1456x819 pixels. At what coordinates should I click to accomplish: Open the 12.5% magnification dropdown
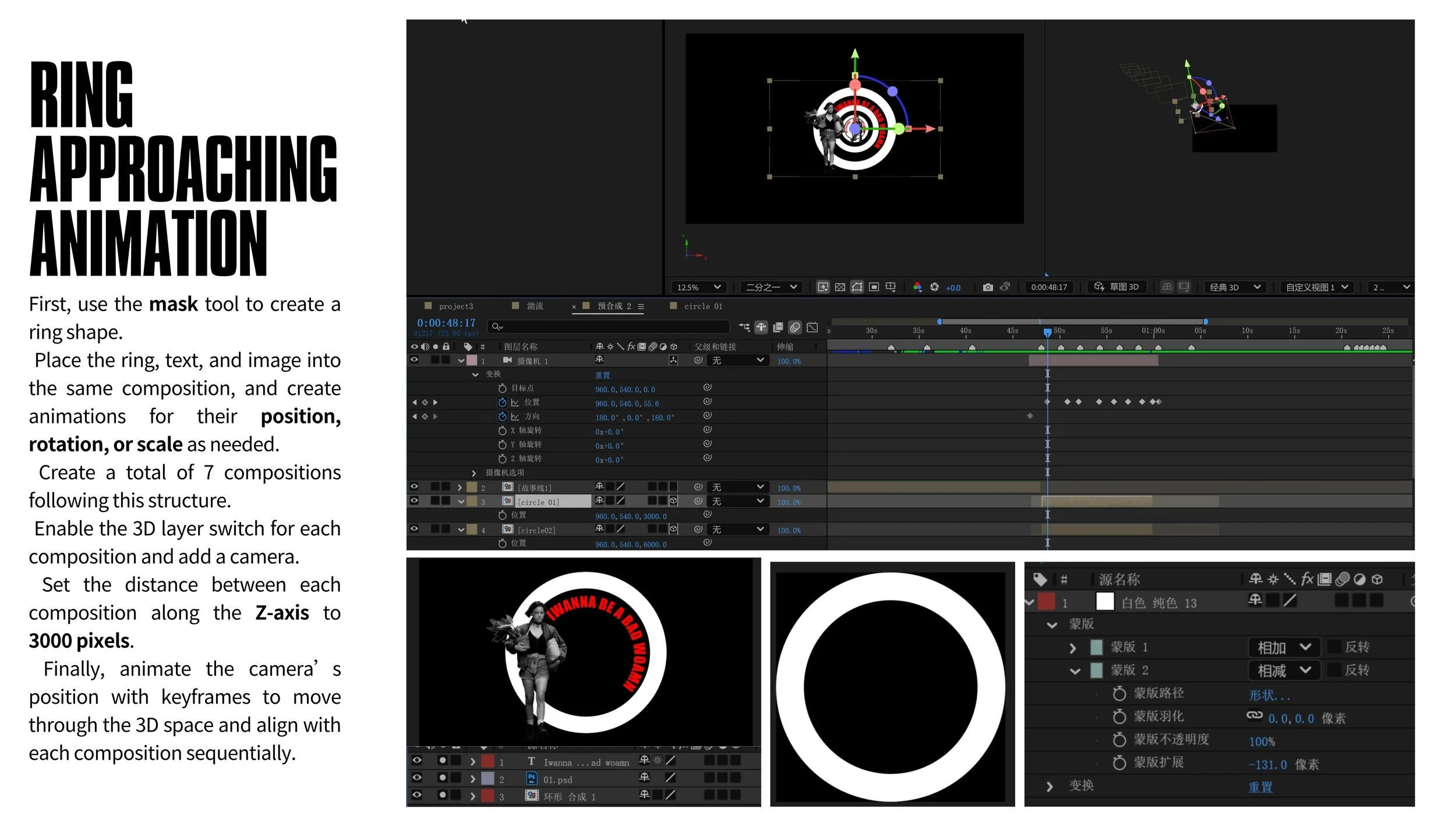[699, 287]
